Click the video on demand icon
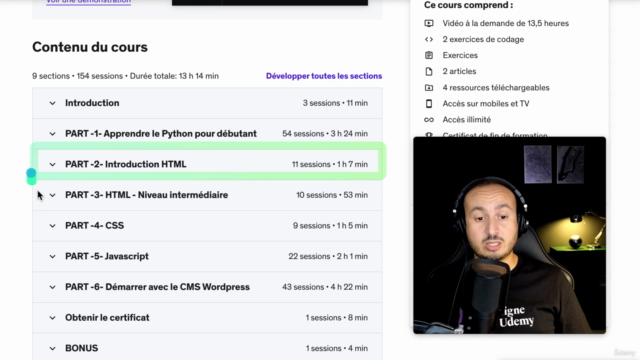640x360 pixels. point(429,23)
